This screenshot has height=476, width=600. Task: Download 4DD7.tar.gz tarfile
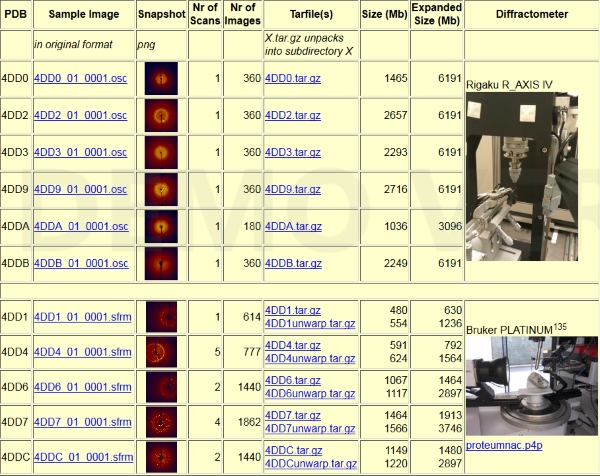(293, 416)
